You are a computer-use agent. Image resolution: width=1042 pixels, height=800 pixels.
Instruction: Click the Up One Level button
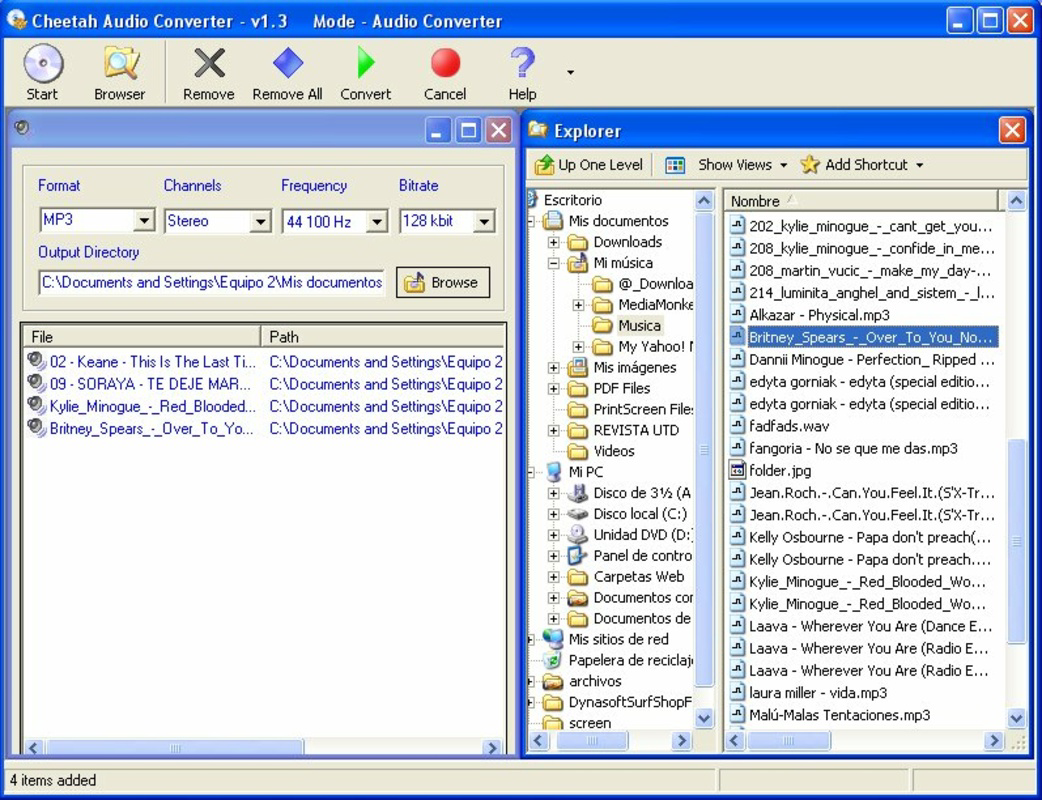coord(589,165)
